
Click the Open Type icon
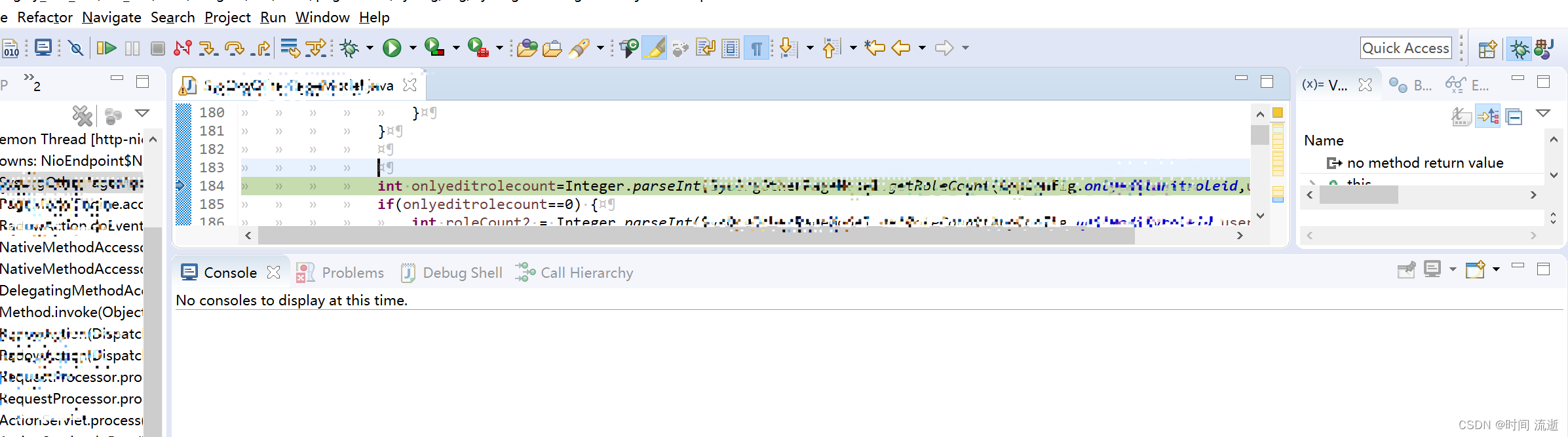[x=527, y=48]
